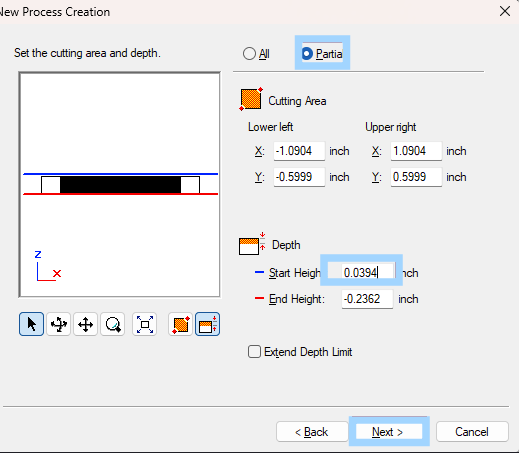The width and height of the screenshot is (519, 453).
Task: Activate the pan move tool
Action: pyautogui.click(x=85, y=324)
